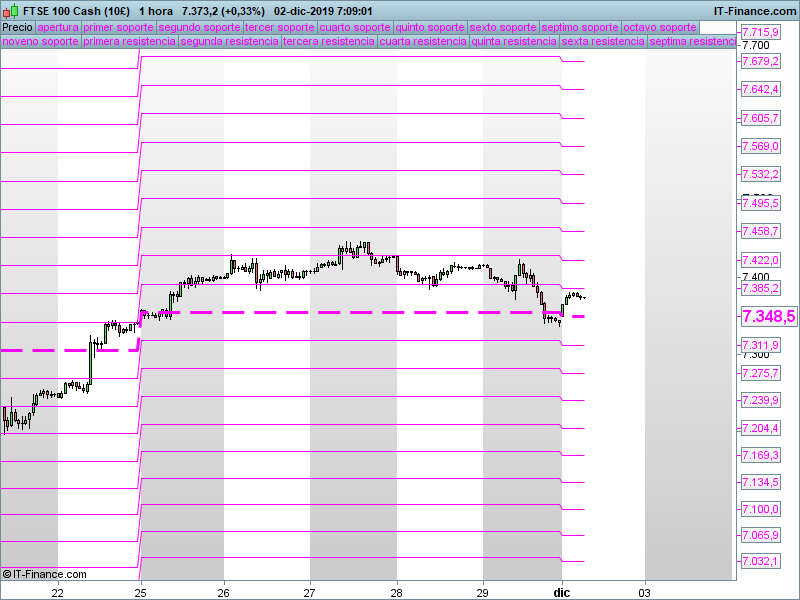Click the 7.100,0 price level label

pyautogui.click(x=760, y=509)
